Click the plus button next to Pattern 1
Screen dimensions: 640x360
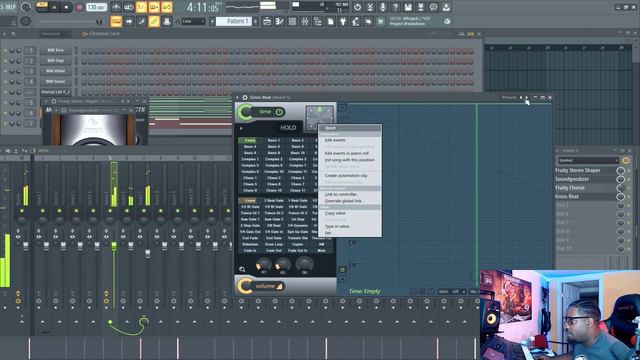click(x=256, y=21)
